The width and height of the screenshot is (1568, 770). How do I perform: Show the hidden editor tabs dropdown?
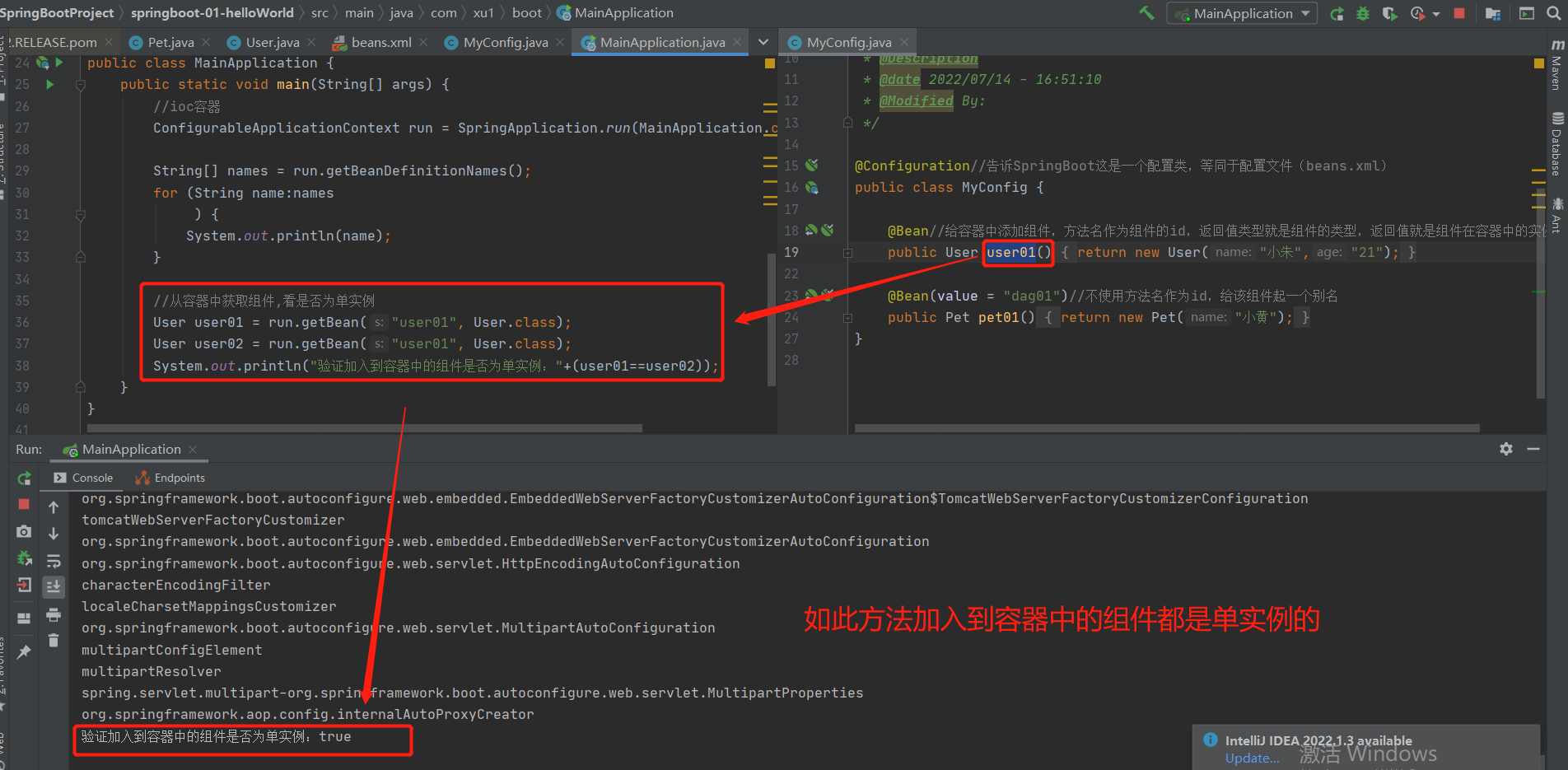[x=763, y=42]
